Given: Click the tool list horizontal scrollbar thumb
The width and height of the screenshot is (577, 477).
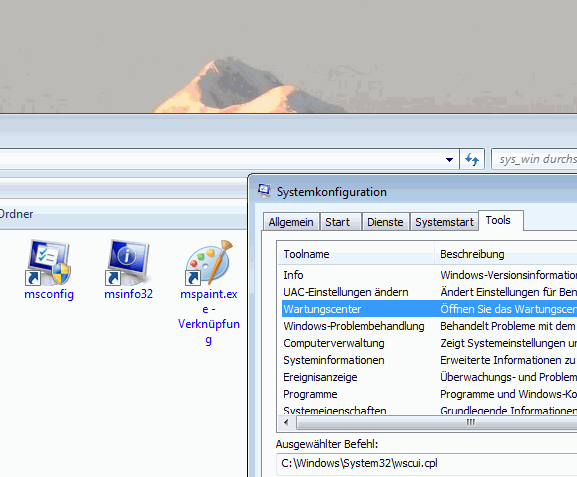Looking at the screenshot, I should point(437,423).
